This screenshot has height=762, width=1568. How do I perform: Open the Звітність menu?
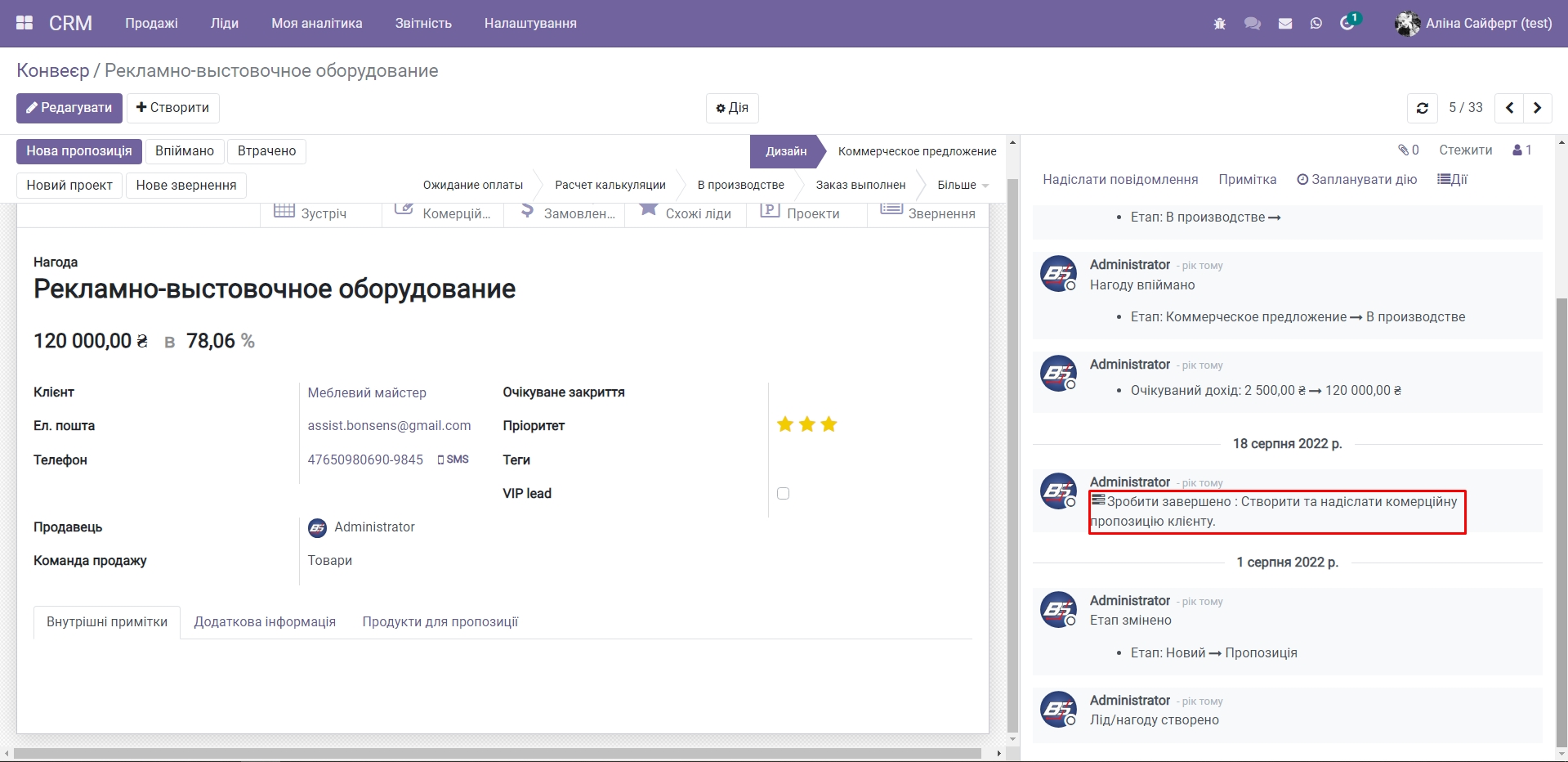tap(423, 24)
